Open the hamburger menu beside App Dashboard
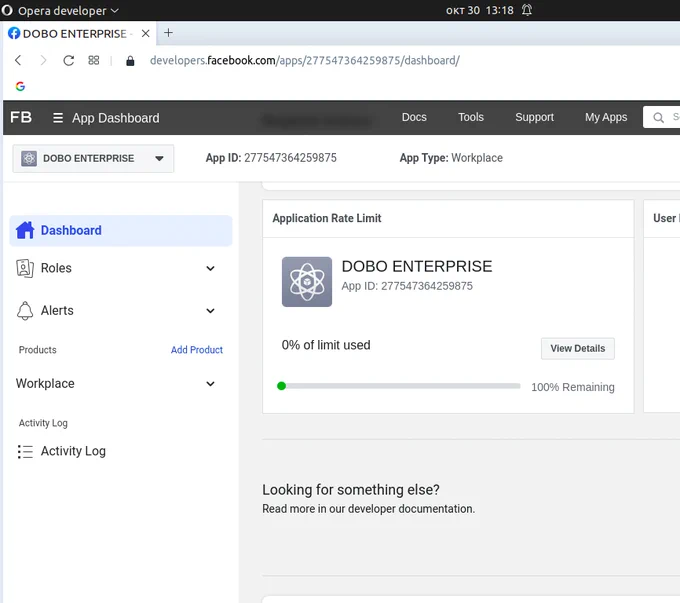 pos(58,118)
